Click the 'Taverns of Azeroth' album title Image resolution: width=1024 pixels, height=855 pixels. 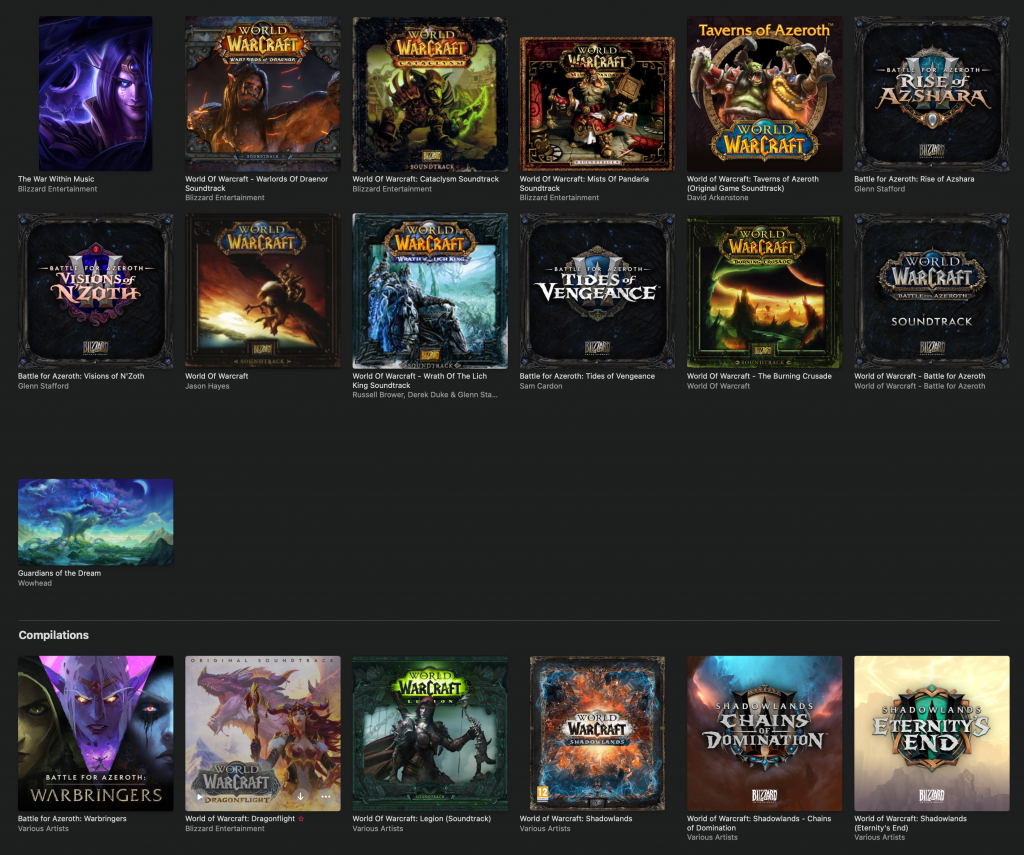pos(752,184)
